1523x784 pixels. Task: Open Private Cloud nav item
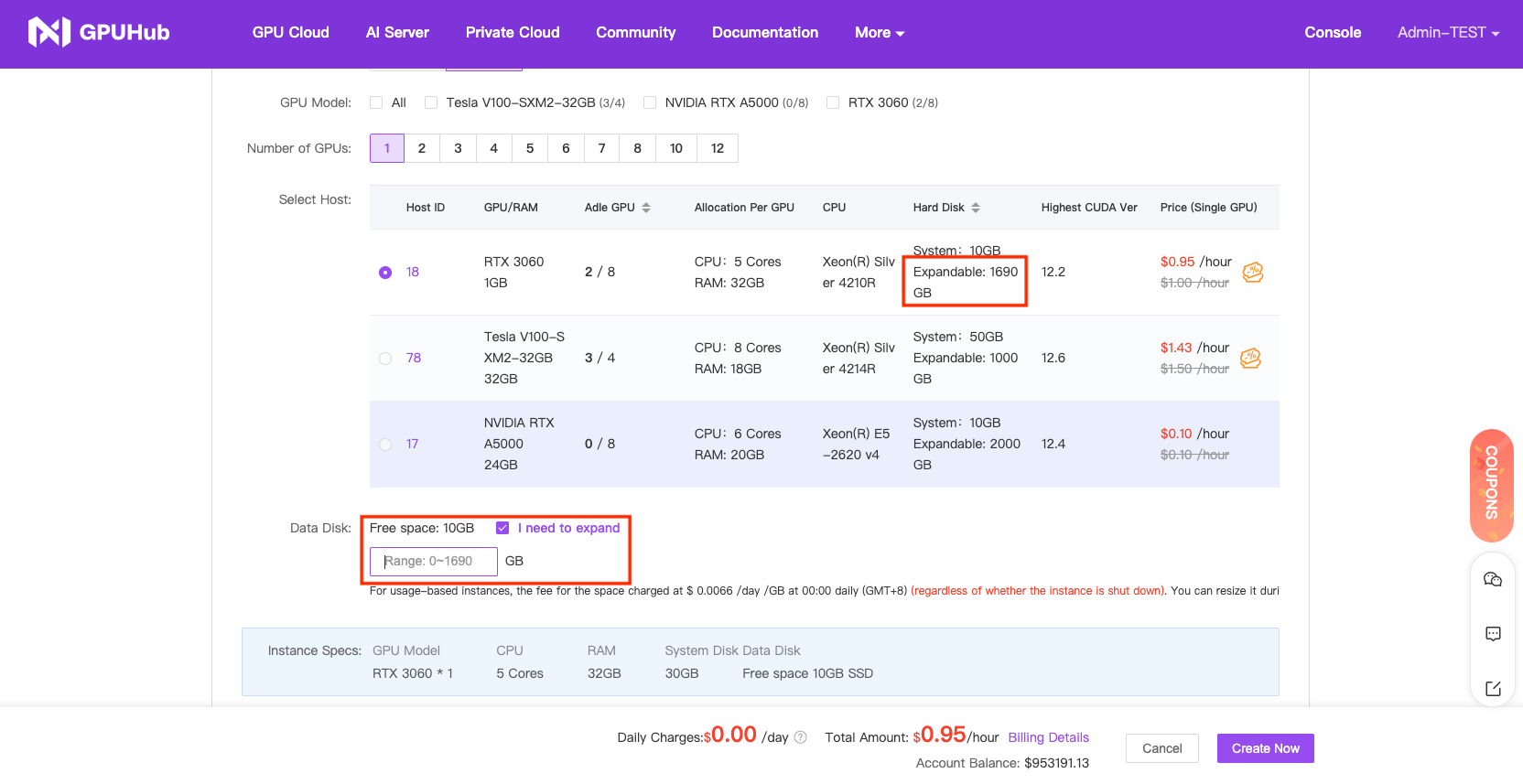513,33
